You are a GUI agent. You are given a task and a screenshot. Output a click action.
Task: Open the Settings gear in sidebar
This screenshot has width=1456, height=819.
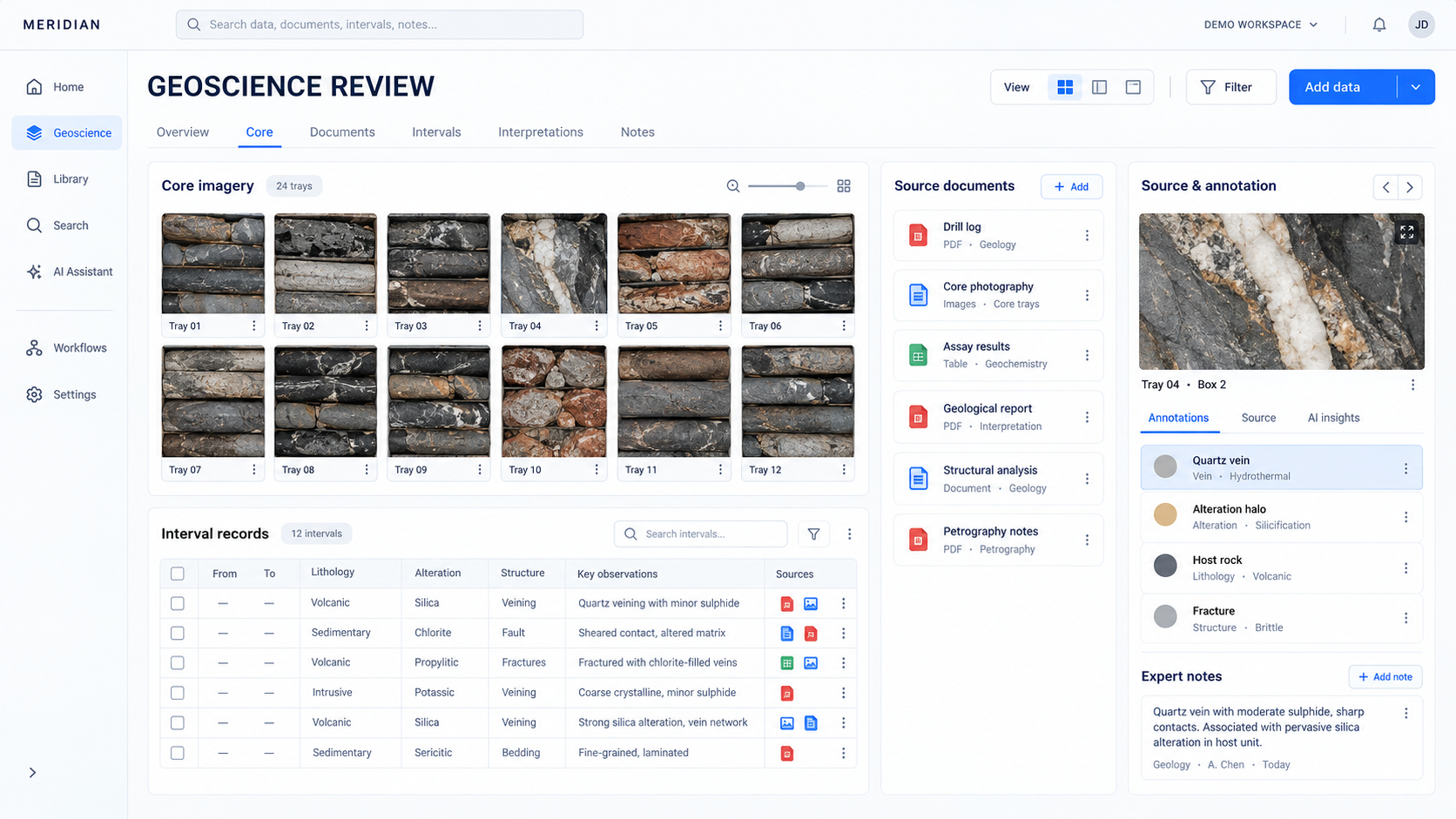tap(34, 394)
